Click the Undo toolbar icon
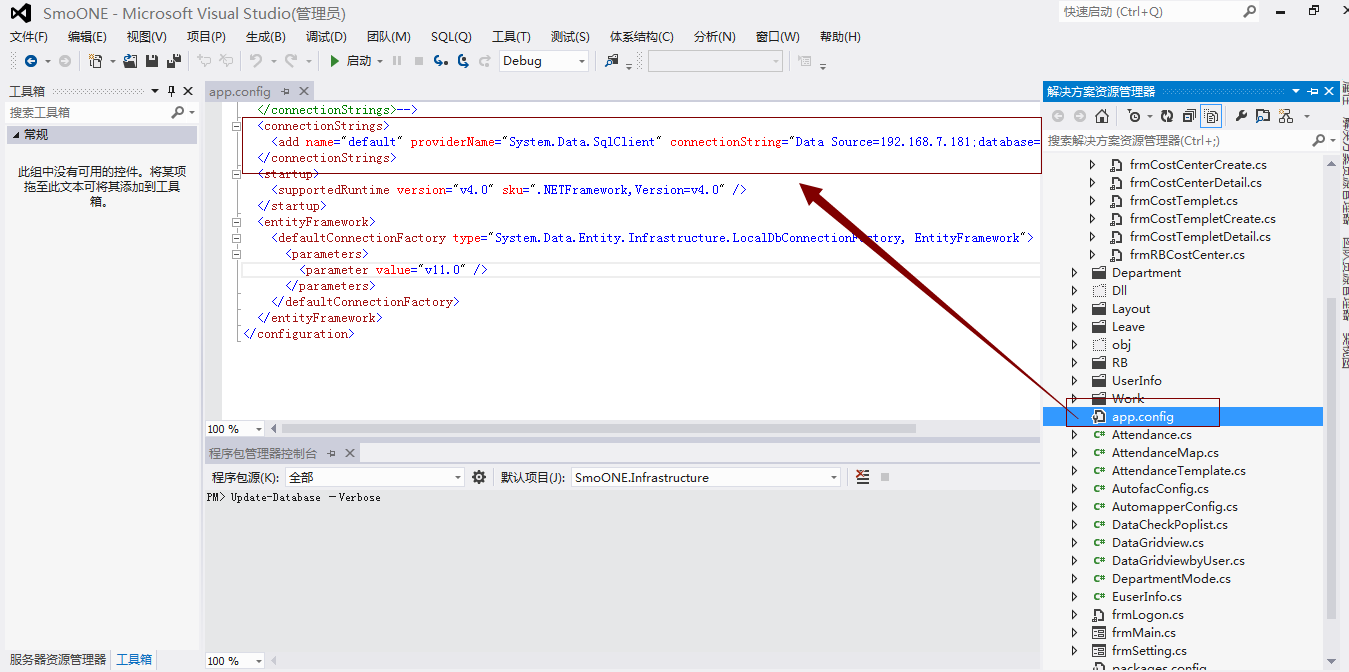The width and height of the screenshot is (1349, 672). tap(256, 61)
